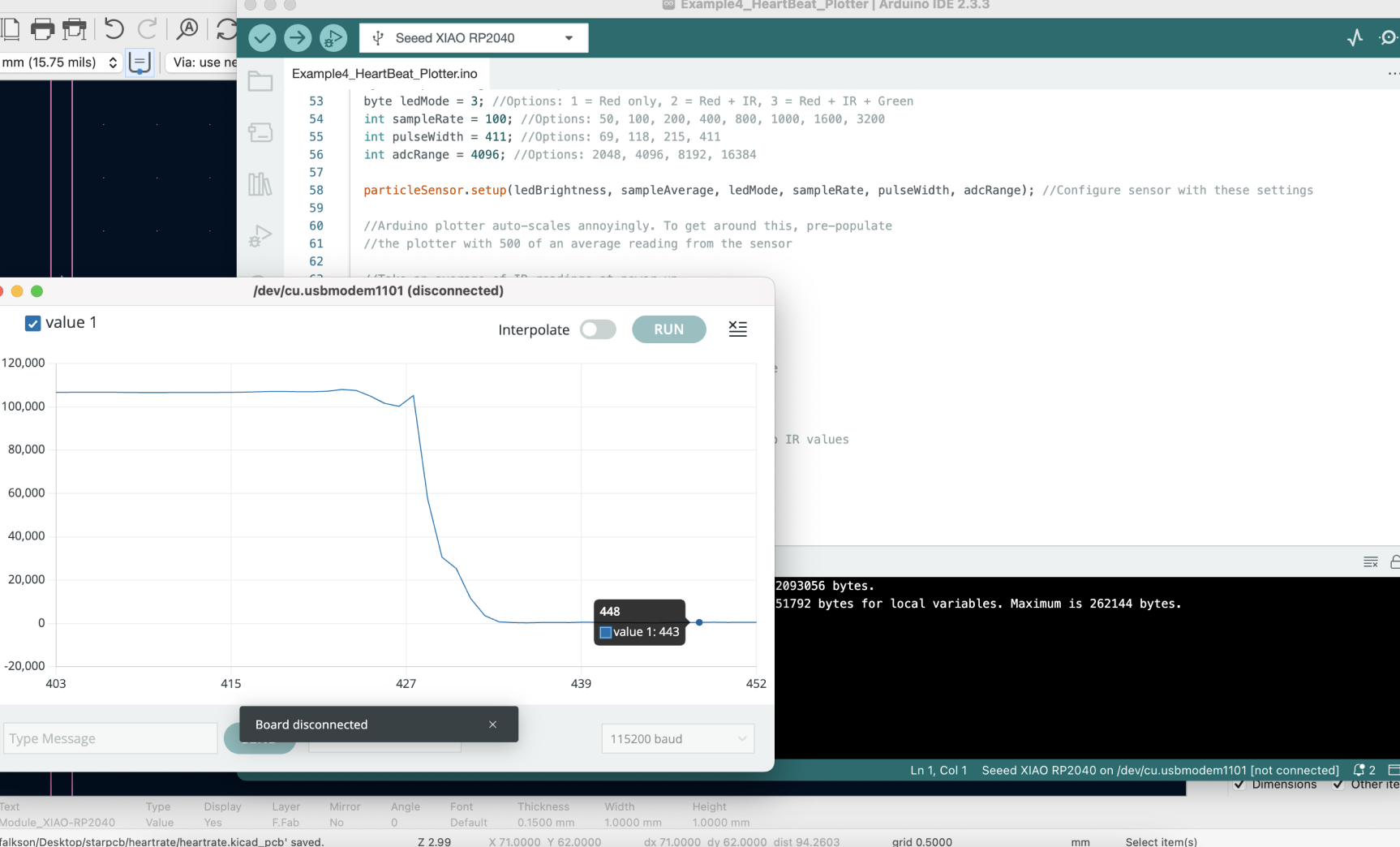Dismiss the Board disconnected notification
Screen dimensions: 1400x847
point(492,724)
